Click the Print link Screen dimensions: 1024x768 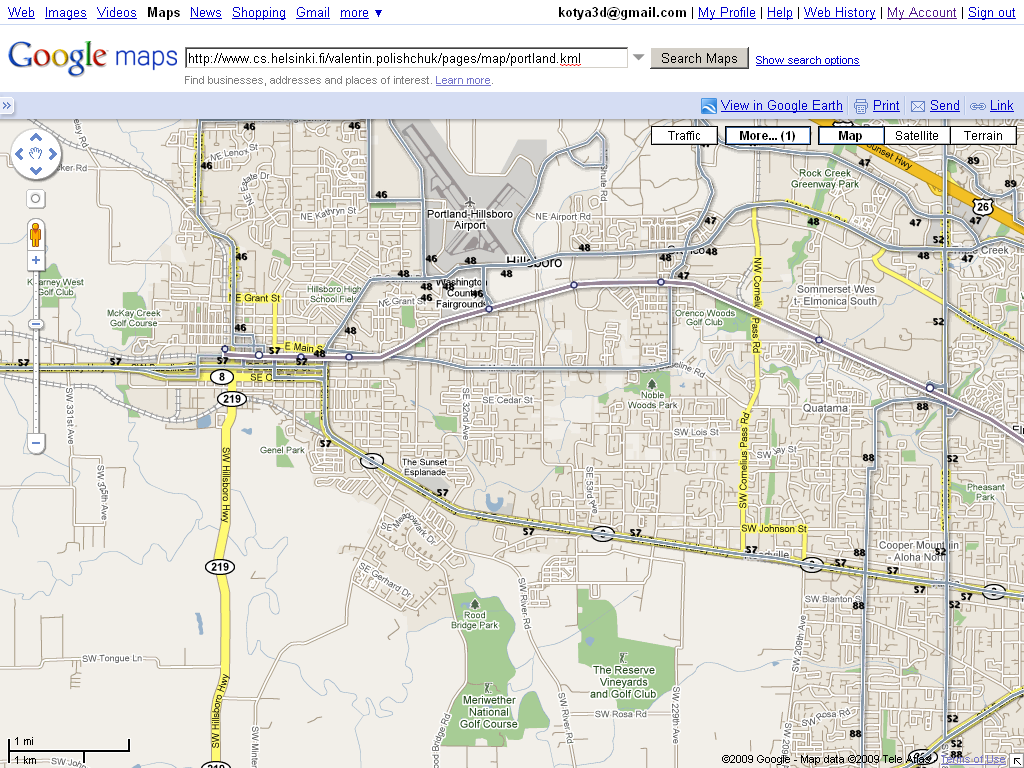886,106
